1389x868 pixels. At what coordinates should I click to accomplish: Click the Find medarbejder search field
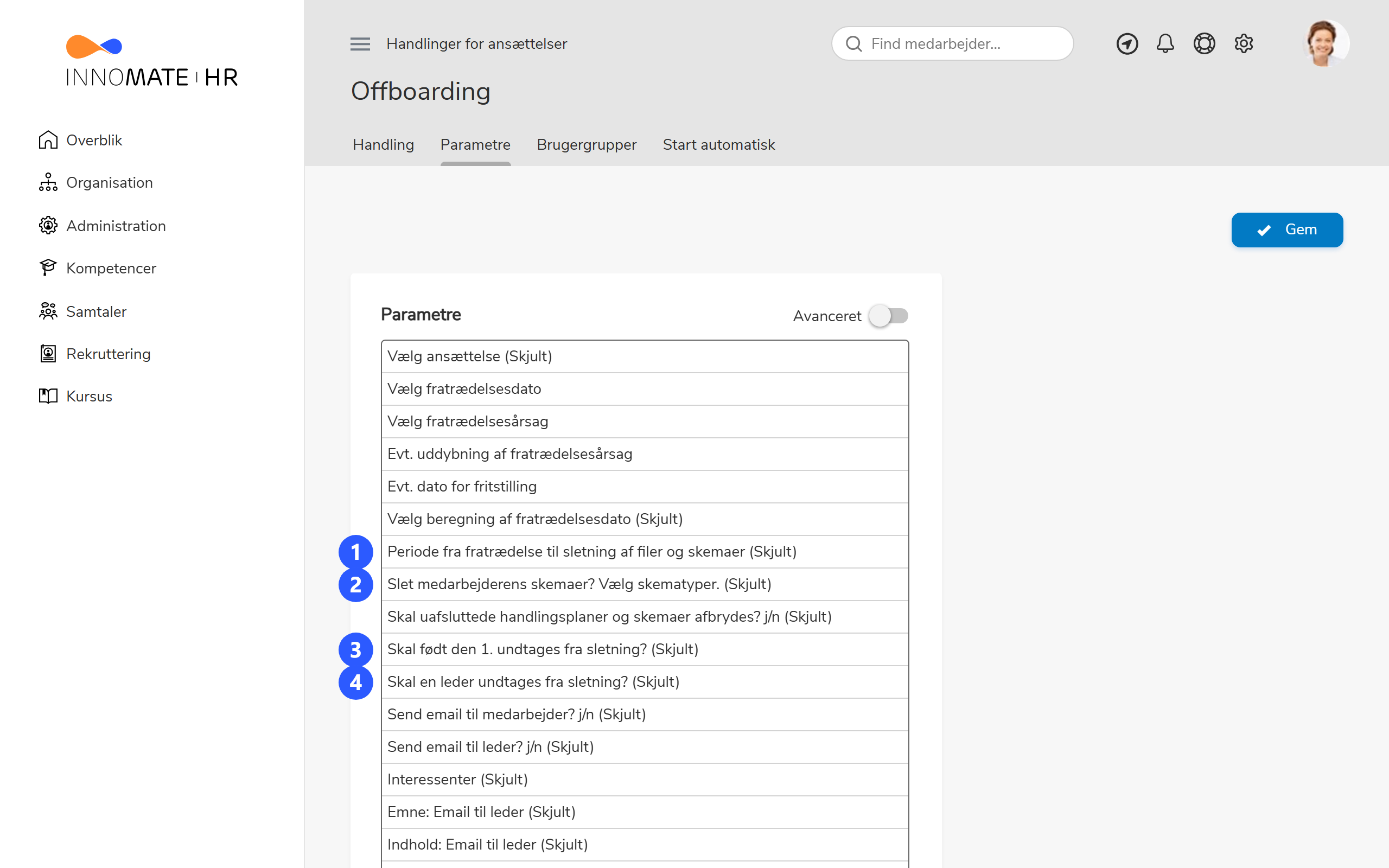952,43
